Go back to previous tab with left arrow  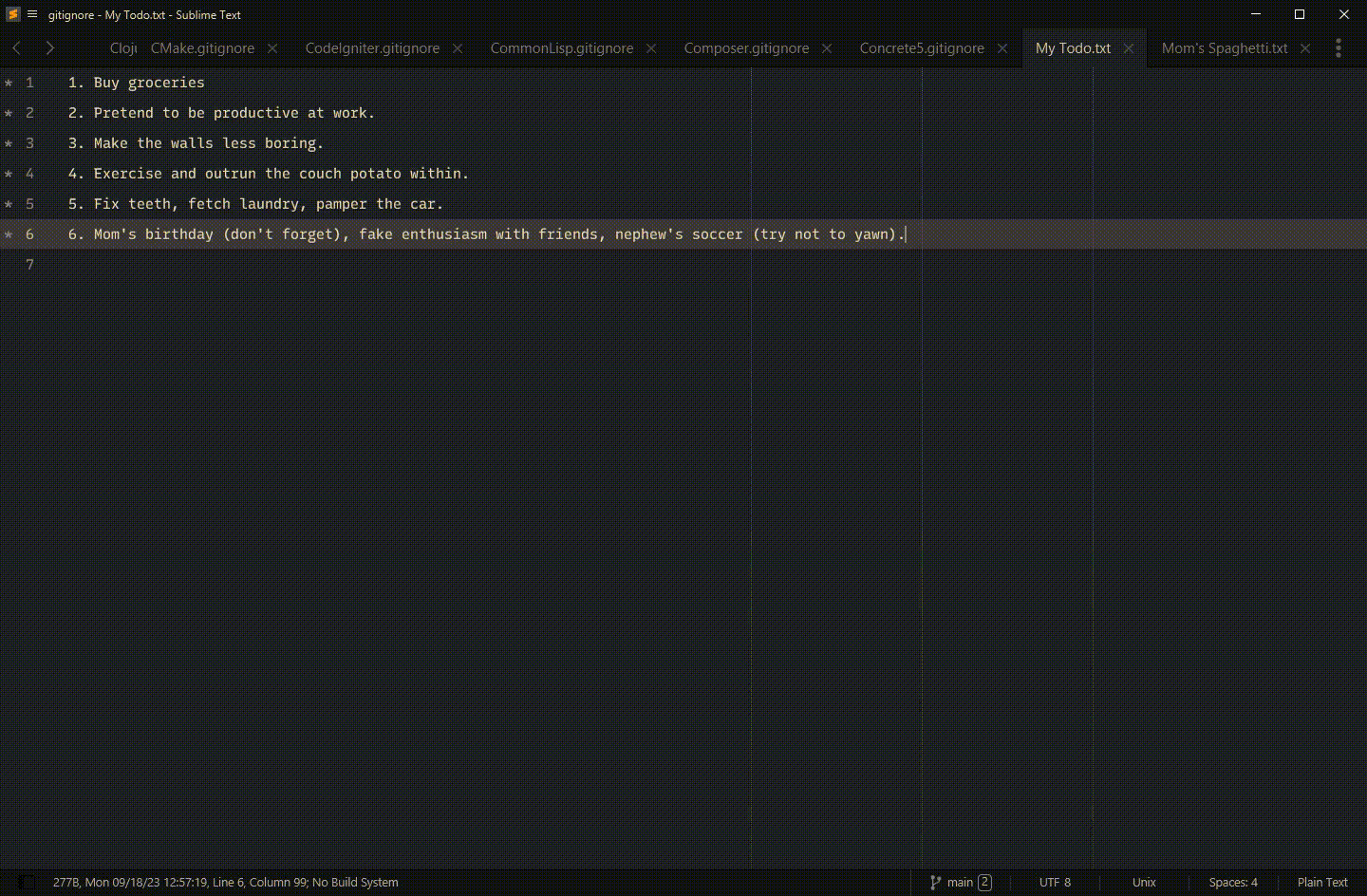[17, 47]
